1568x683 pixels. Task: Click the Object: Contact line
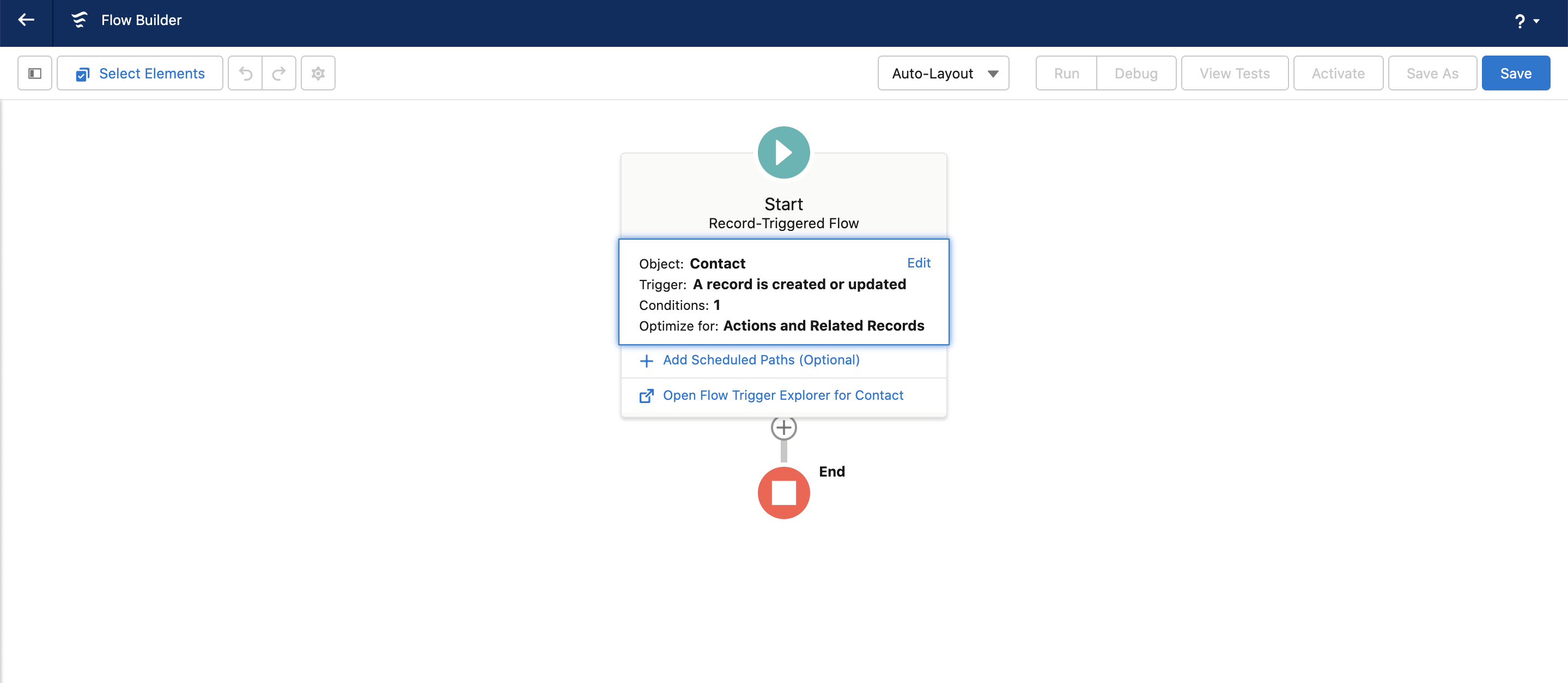point(692,264)
